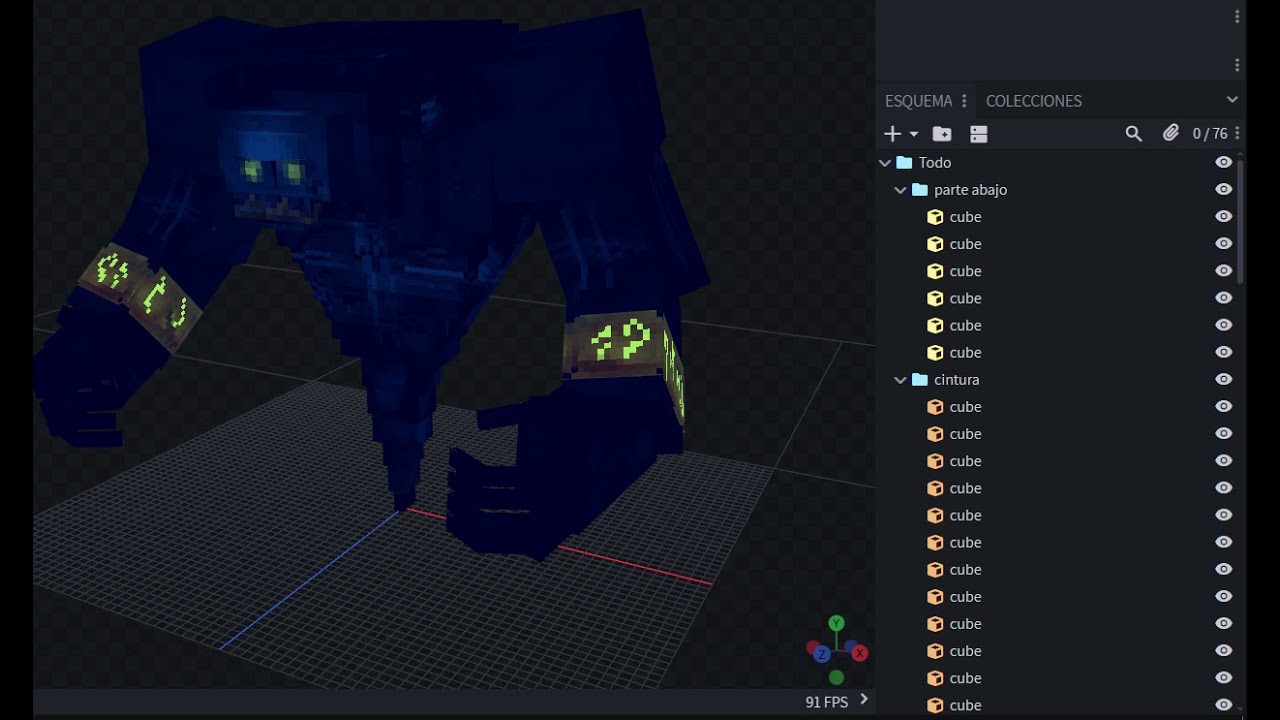Click the red X axis on gizmo
The image size is (1280, 720).
pyautogui.click(x=860, y=653)
